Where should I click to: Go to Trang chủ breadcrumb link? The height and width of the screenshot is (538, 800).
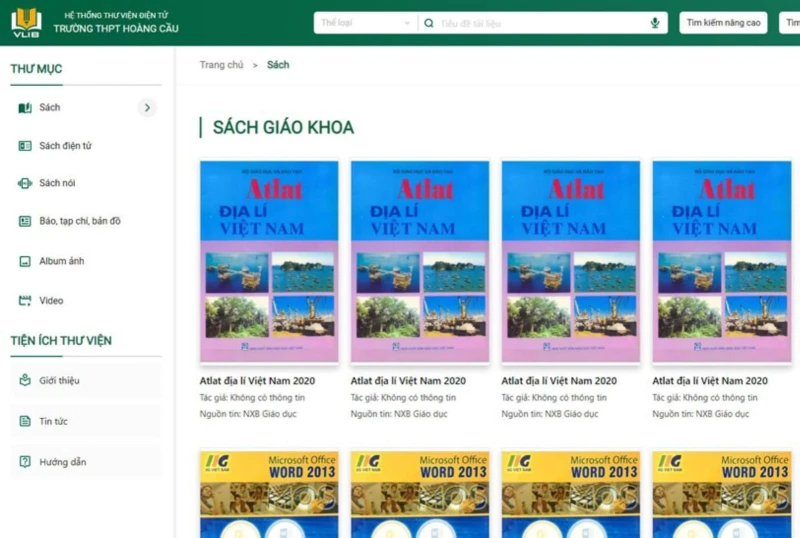point(221,65)
